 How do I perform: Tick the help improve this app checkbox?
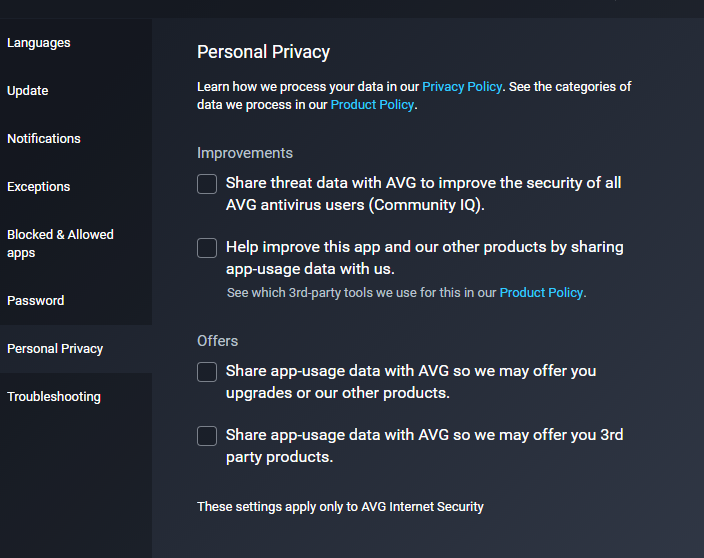[x=207, y=248]
